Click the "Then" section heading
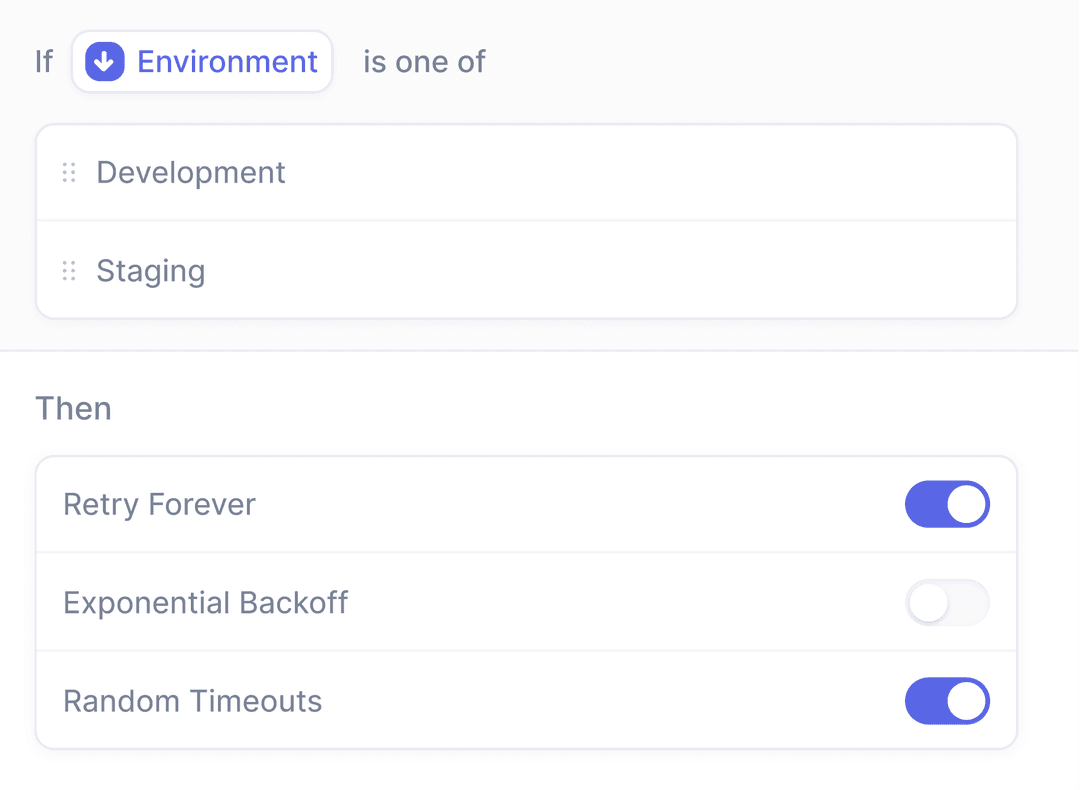The height and width of the screenshot is (790, 1080). click(73, 408)
